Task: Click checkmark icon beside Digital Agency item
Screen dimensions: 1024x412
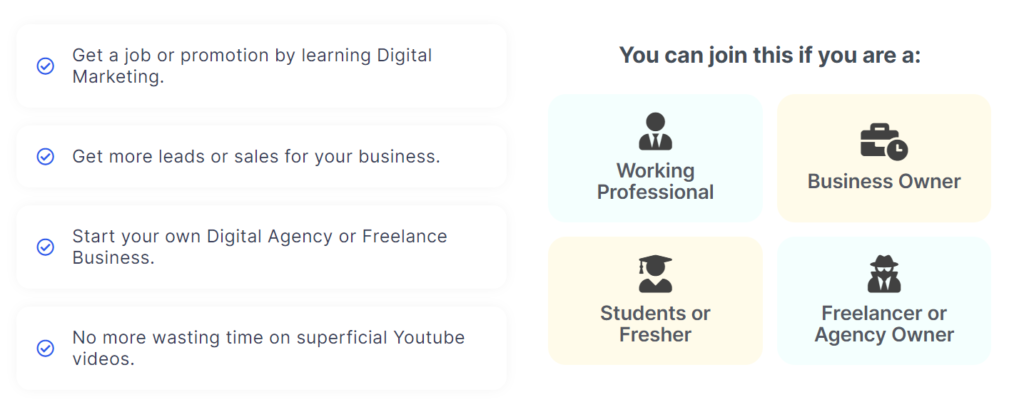Action: point(45,247)
